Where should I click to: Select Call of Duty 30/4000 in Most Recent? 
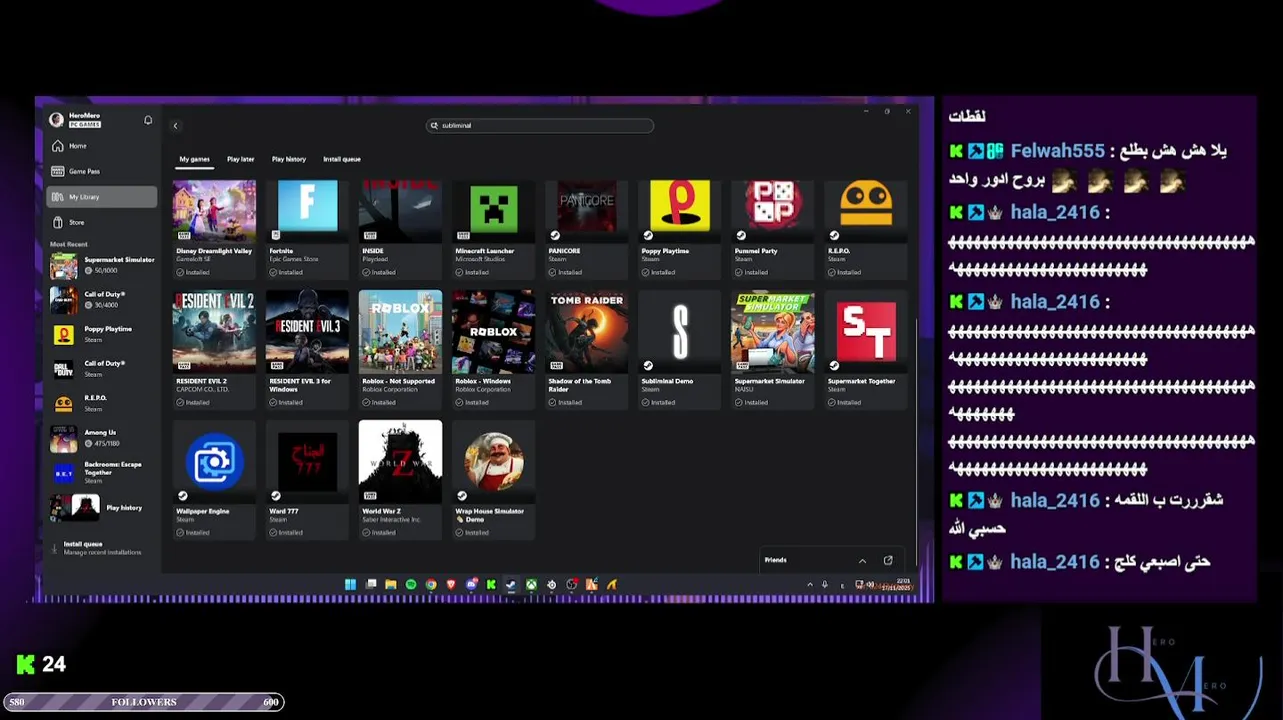(102, 300)
